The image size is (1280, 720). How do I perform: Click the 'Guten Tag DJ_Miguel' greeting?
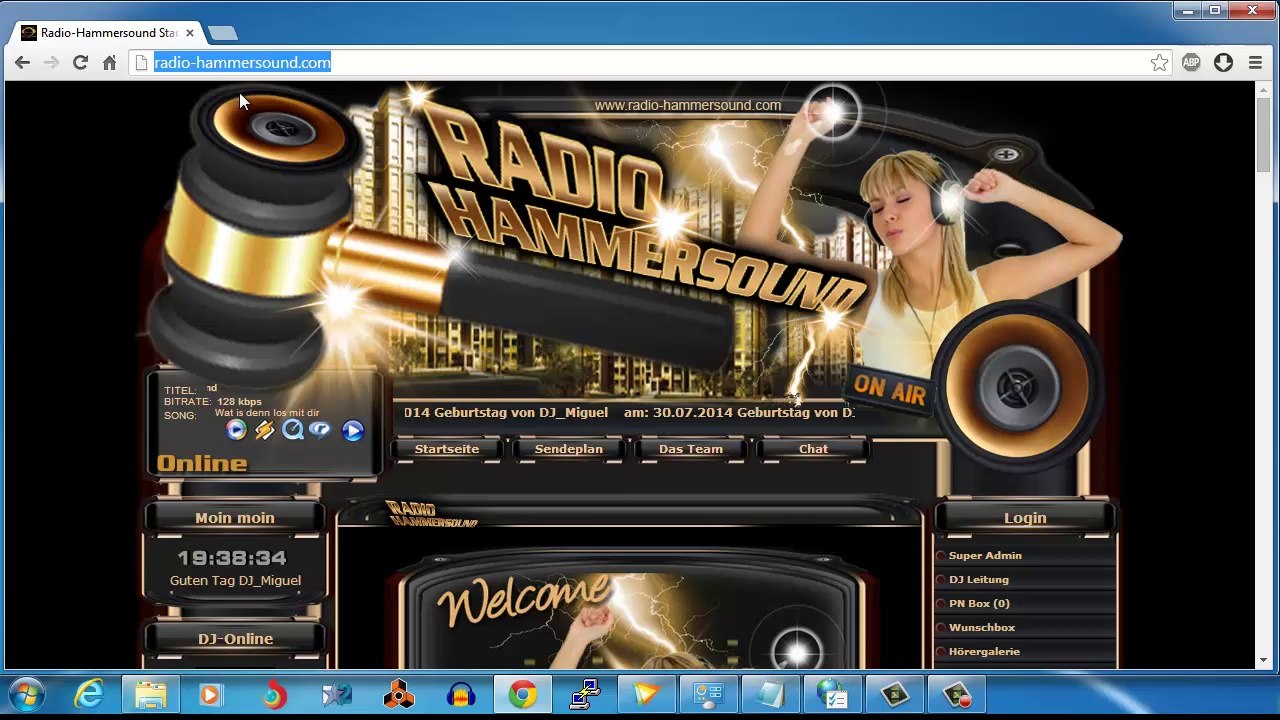click(235, 581)
